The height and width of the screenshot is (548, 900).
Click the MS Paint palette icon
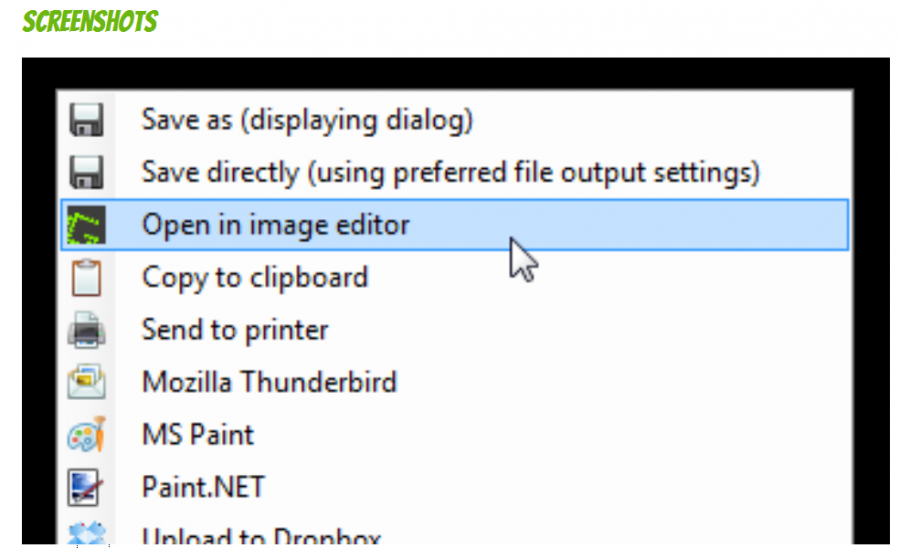pyautogui.click(x=87, y=434)
